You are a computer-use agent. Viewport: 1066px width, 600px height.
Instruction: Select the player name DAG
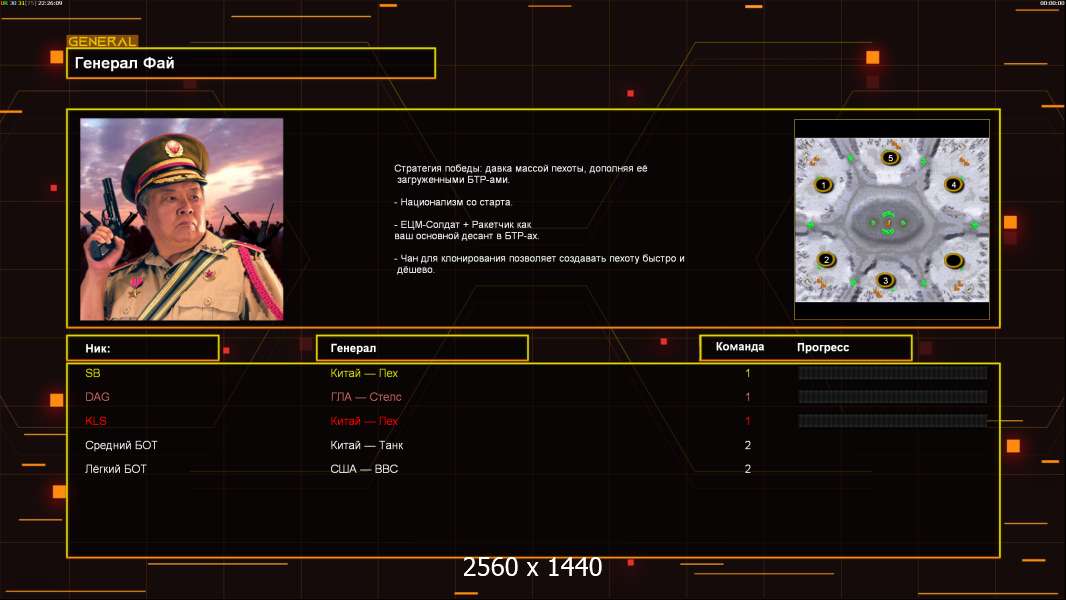click(x=97, y=397)
